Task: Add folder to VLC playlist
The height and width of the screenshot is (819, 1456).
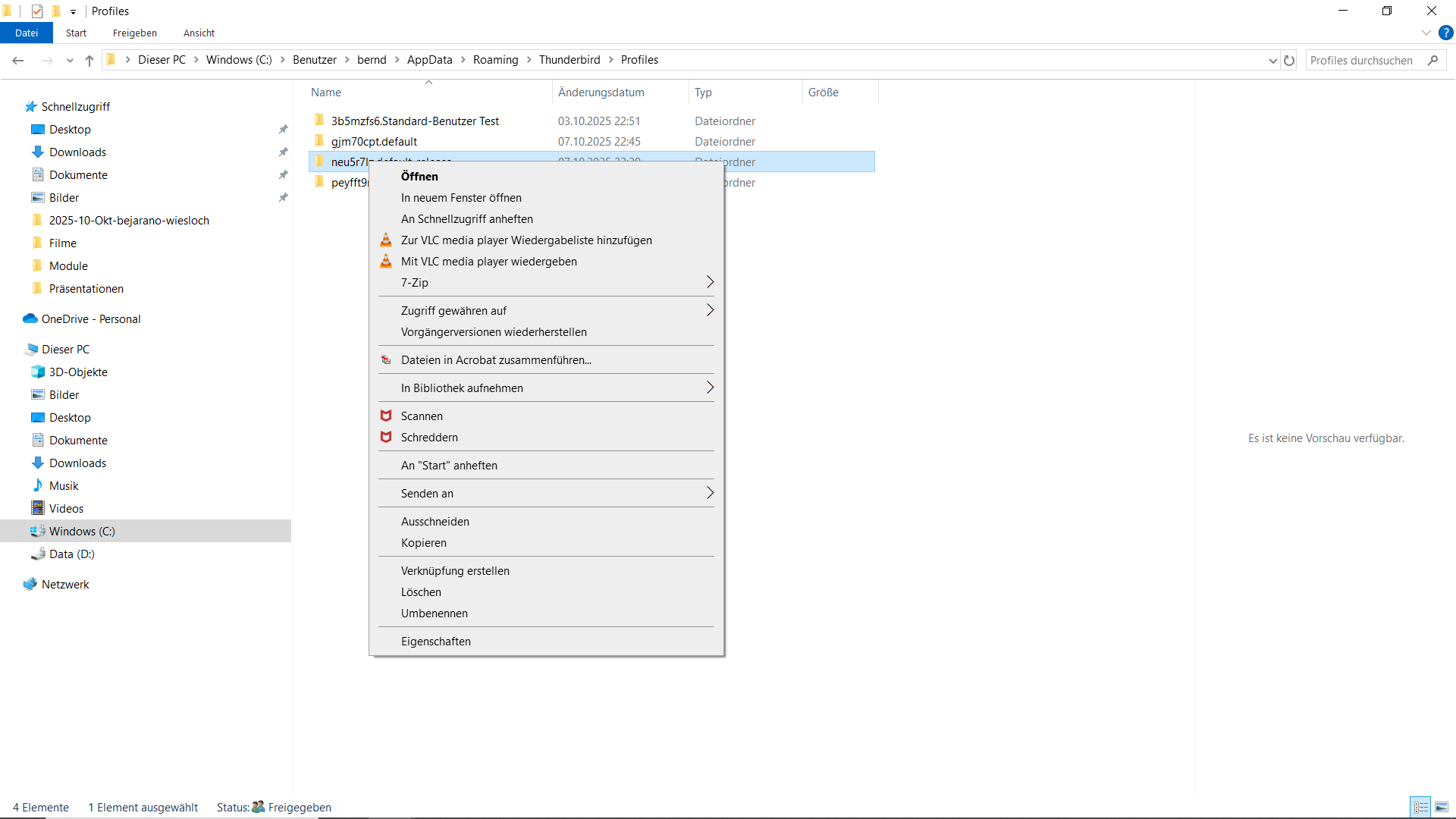Action: point(526,240)
